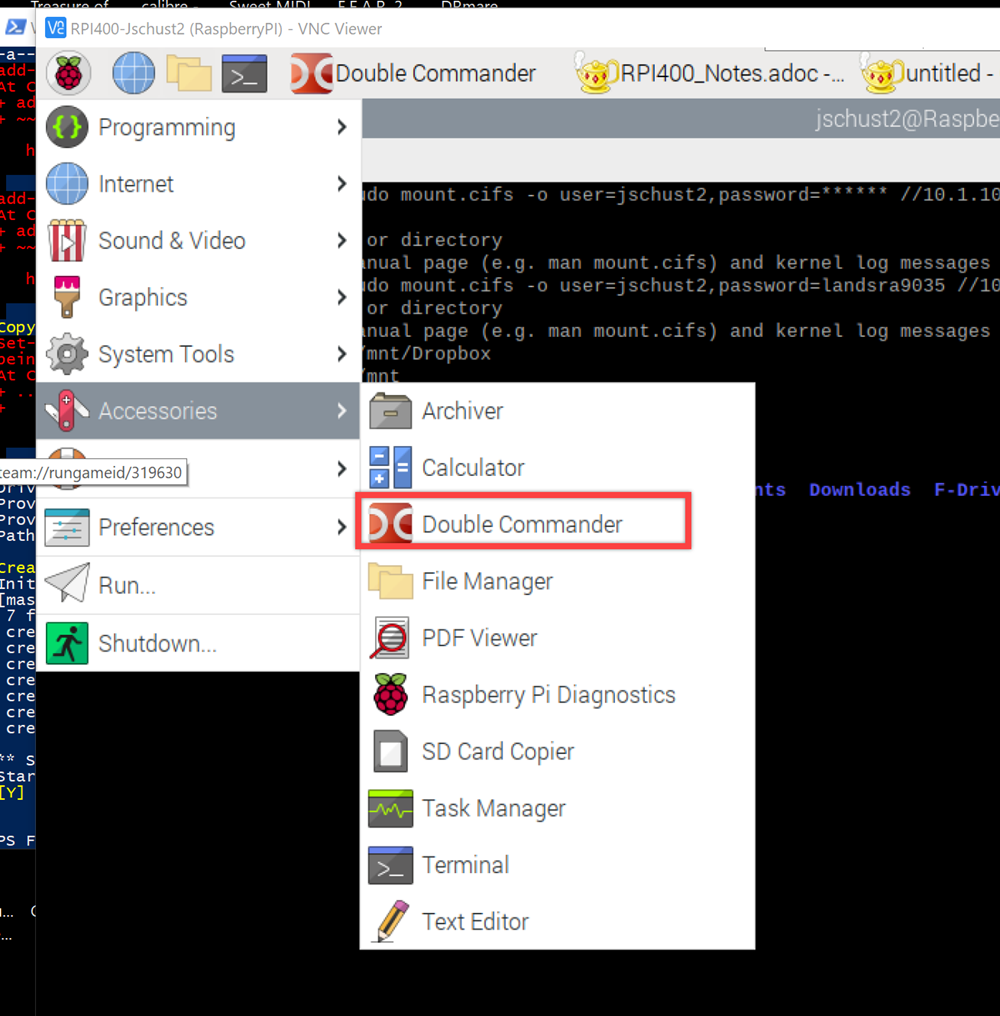Click the Shutdown exit icon
This screenshot has width=1000, height=1016.
pyautogui.click(x=67, y=643)
